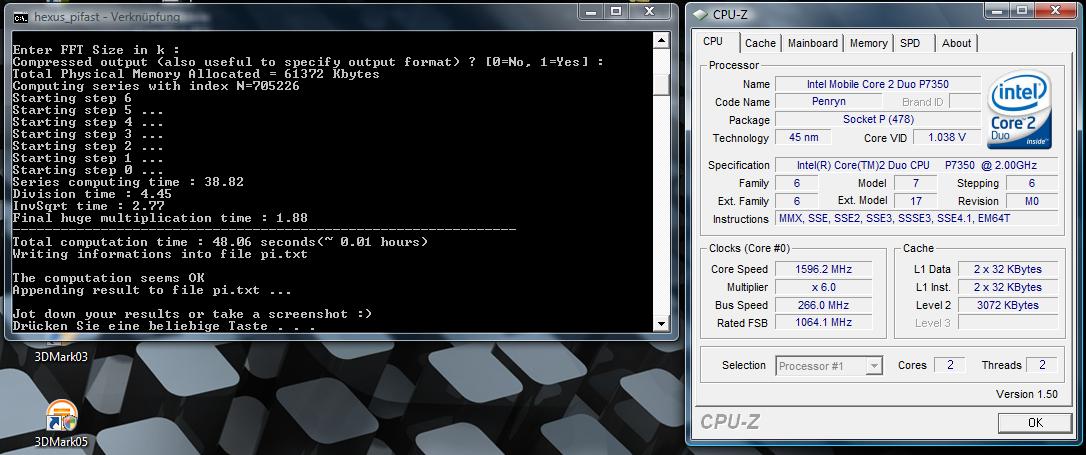This screenshot has width=1086, height=455.
Task: Click the Threads value '2'
Action: pos(1041,365)
